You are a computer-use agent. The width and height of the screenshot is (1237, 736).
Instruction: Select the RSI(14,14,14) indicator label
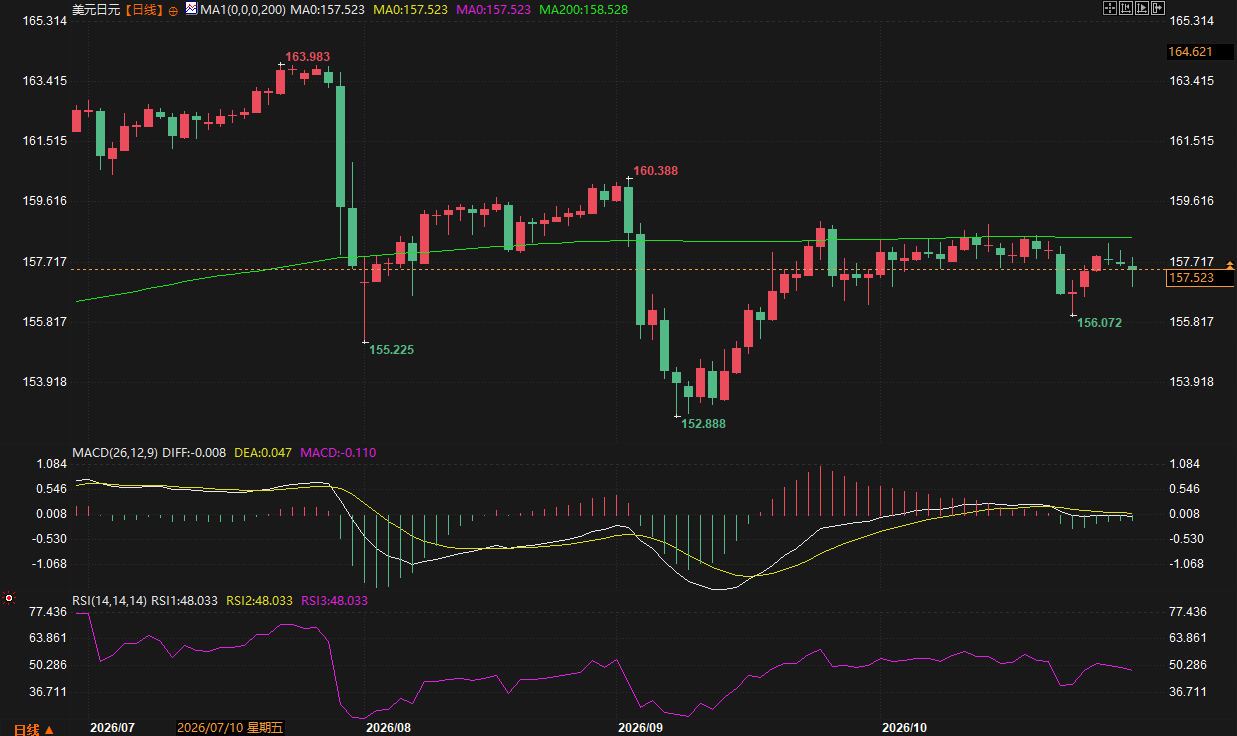coord(110,601)
